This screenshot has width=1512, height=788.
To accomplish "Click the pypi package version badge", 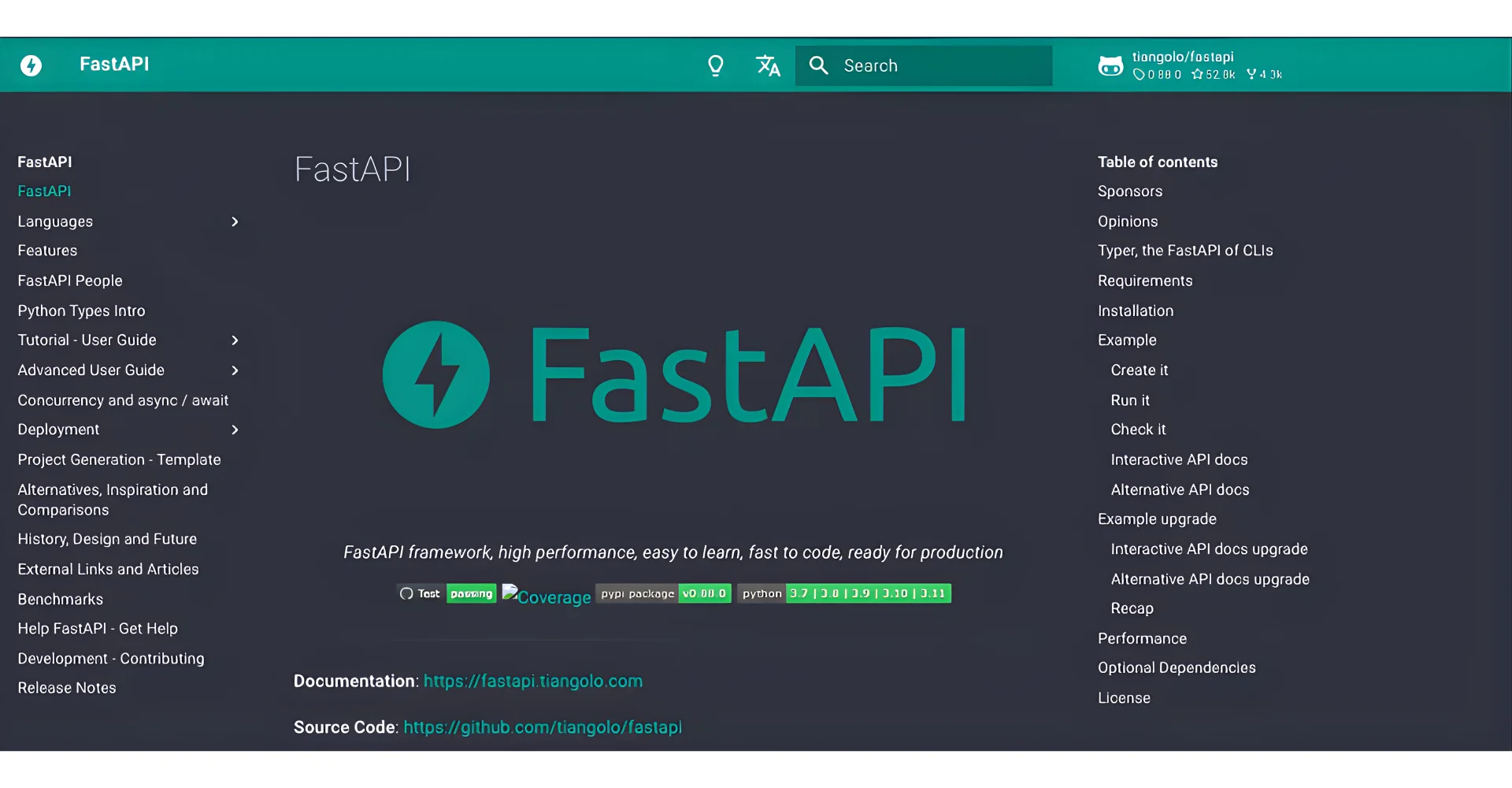I will (664, 593).
